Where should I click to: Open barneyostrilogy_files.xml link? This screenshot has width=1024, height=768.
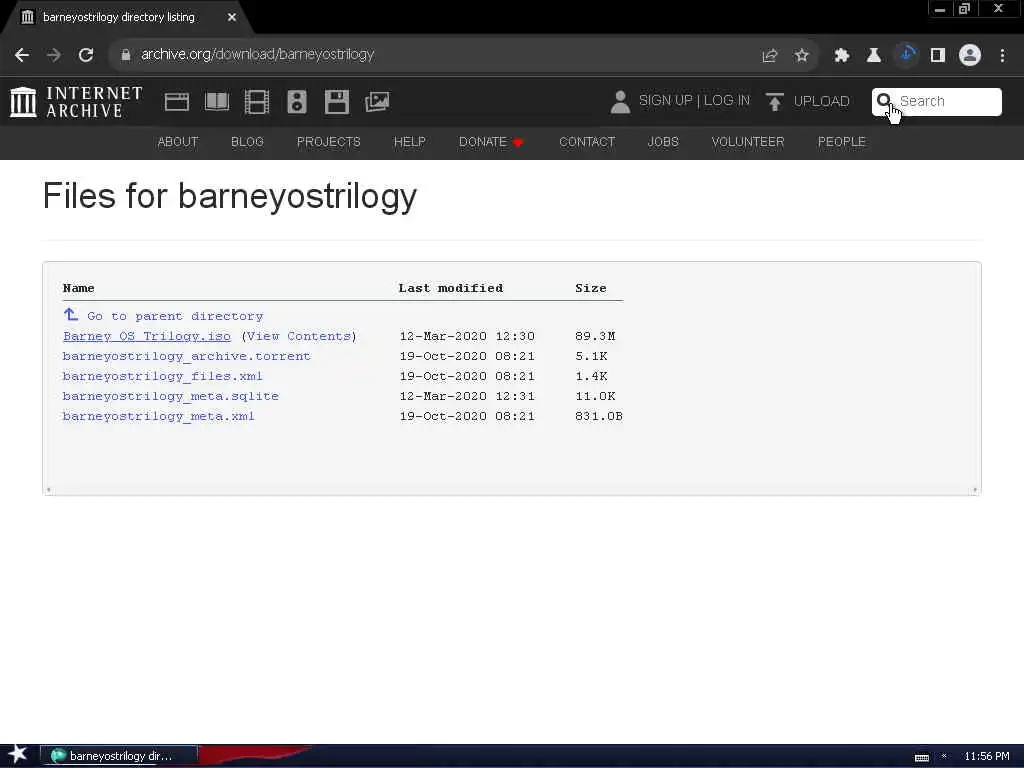(163, 376)
